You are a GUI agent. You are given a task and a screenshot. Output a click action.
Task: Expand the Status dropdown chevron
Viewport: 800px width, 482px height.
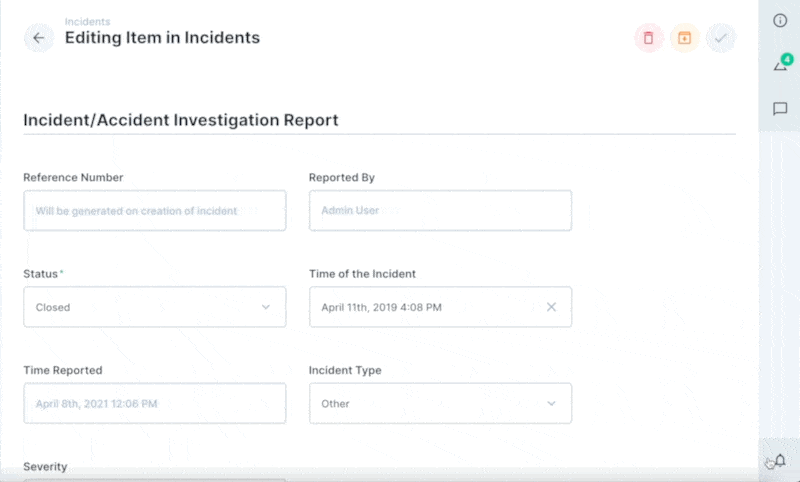coord(266,307)
